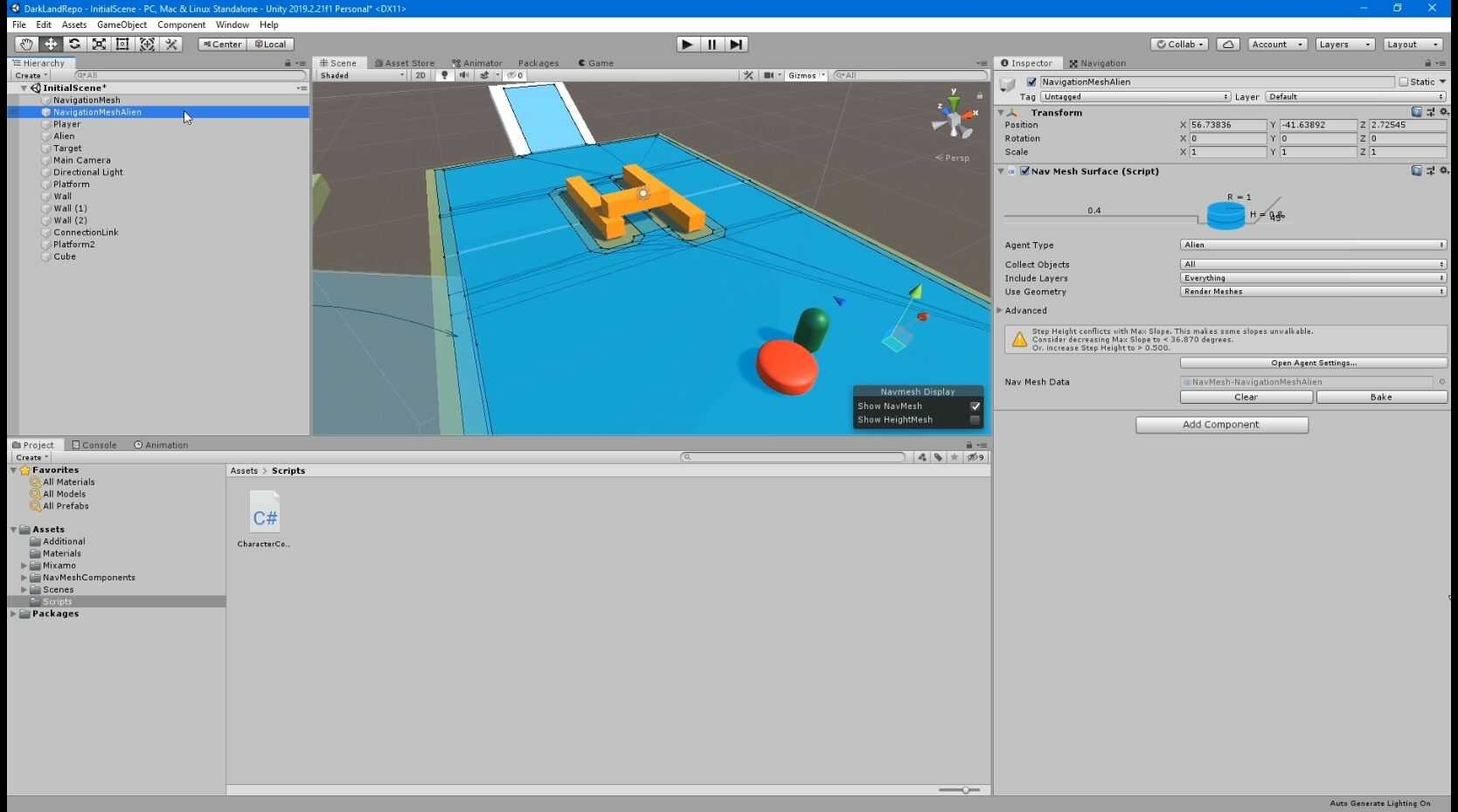Click the scene orientation gizmo
The height and width of the screenshot is (812, 1458).
954,115
